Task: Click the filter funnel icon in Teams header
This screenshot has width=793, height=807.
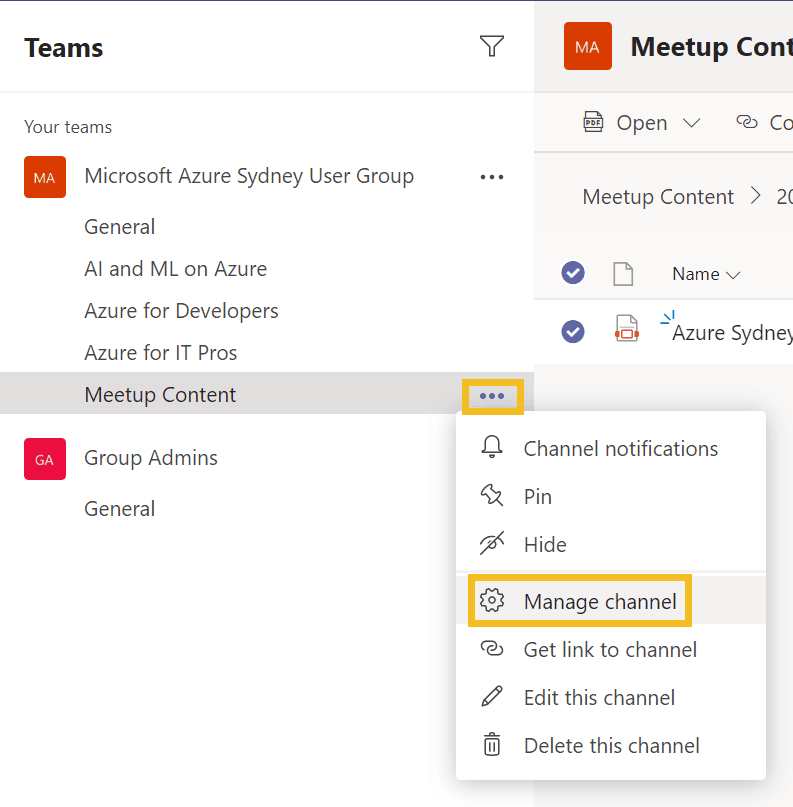Action: [x=491, y=46]
